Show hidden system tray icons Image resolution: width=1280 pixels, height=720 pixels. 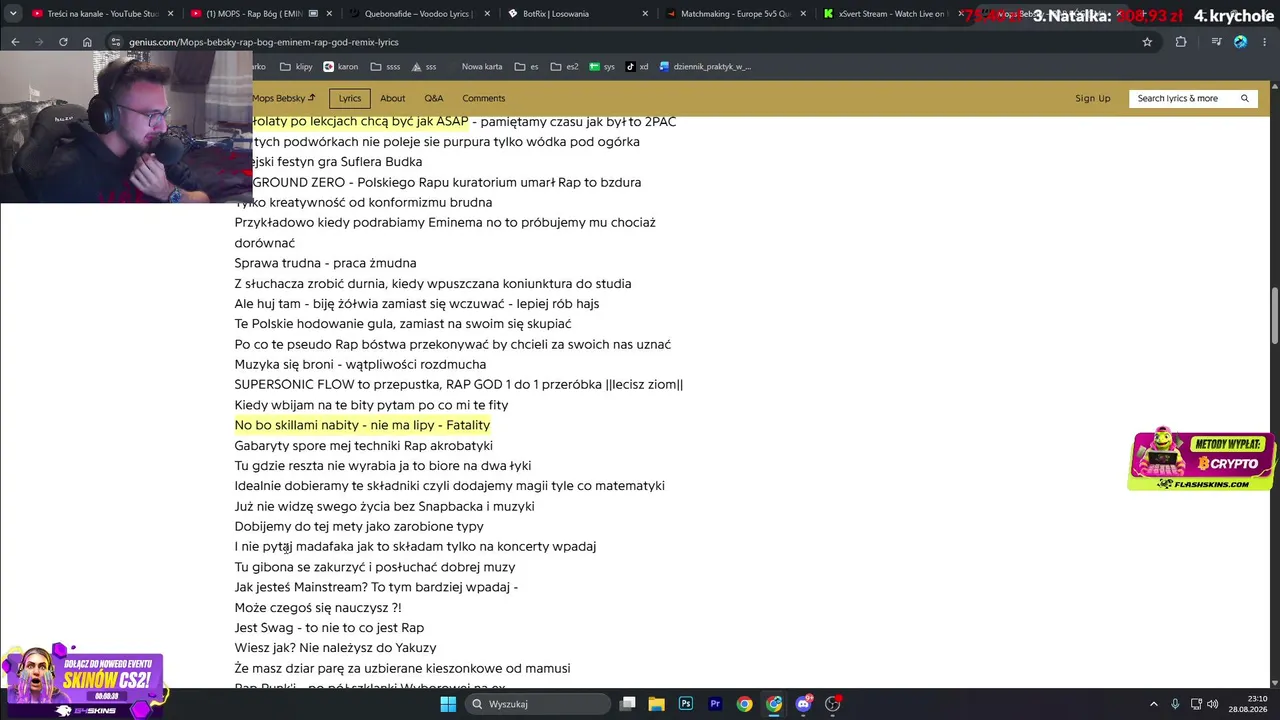click(x=1153, y=704)
